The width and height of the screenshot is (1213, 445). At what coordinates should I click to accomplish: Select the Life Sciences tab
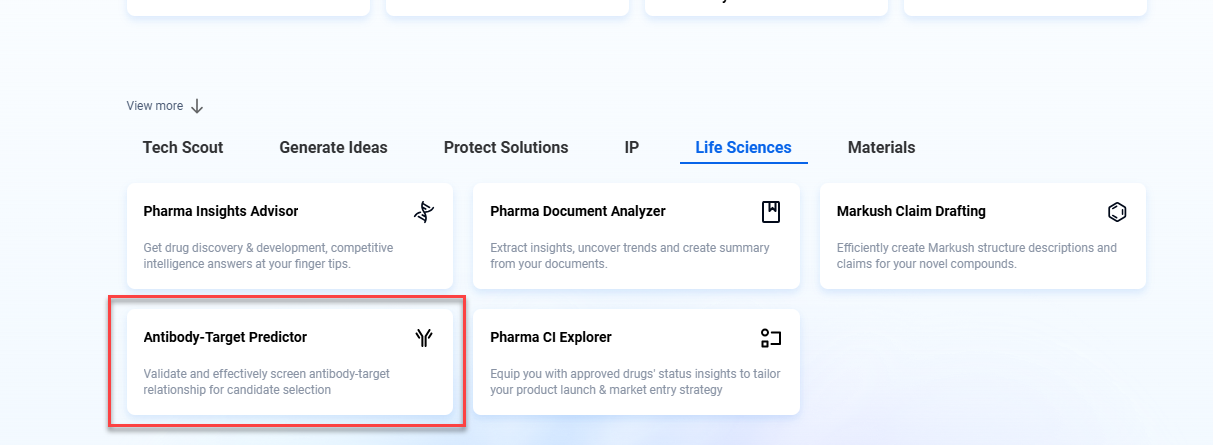click(743, 147)
